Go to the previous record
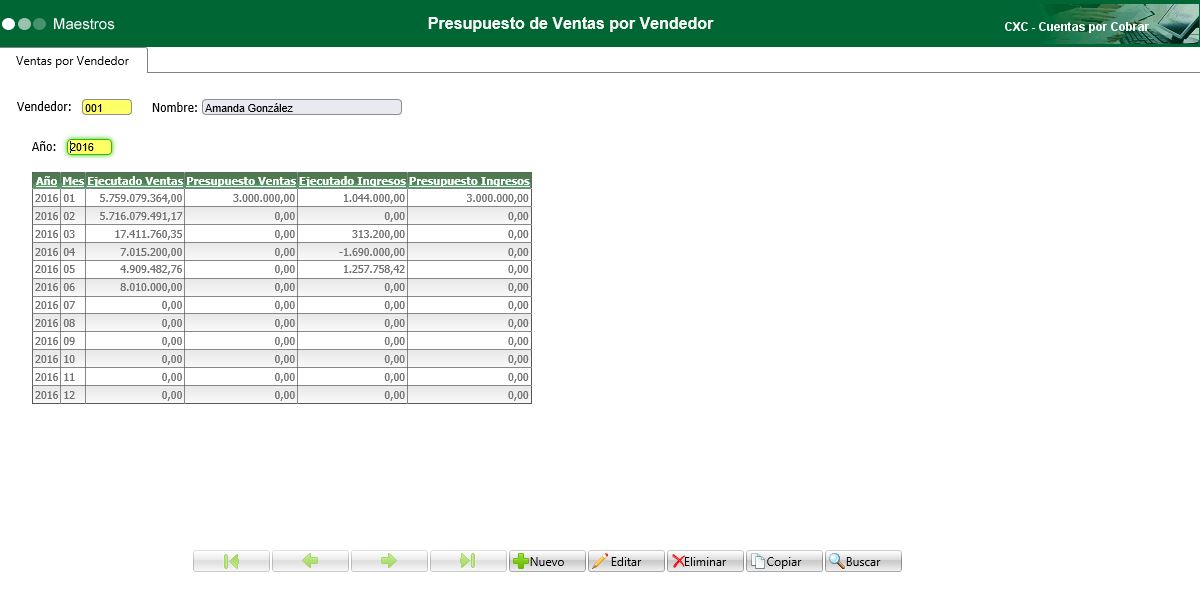Image resolution: width=1200 pixels, height=595 pixels. (310, 561)
